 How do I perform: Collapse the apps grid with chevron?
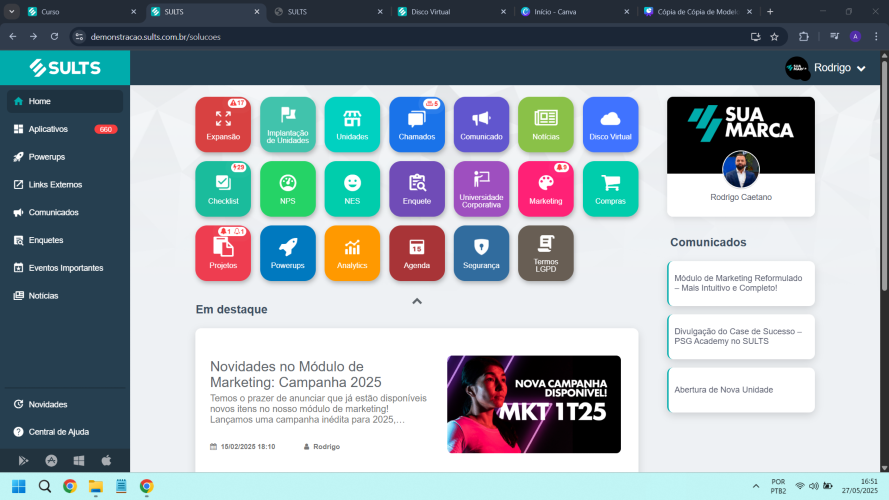(x=417, y=301)
